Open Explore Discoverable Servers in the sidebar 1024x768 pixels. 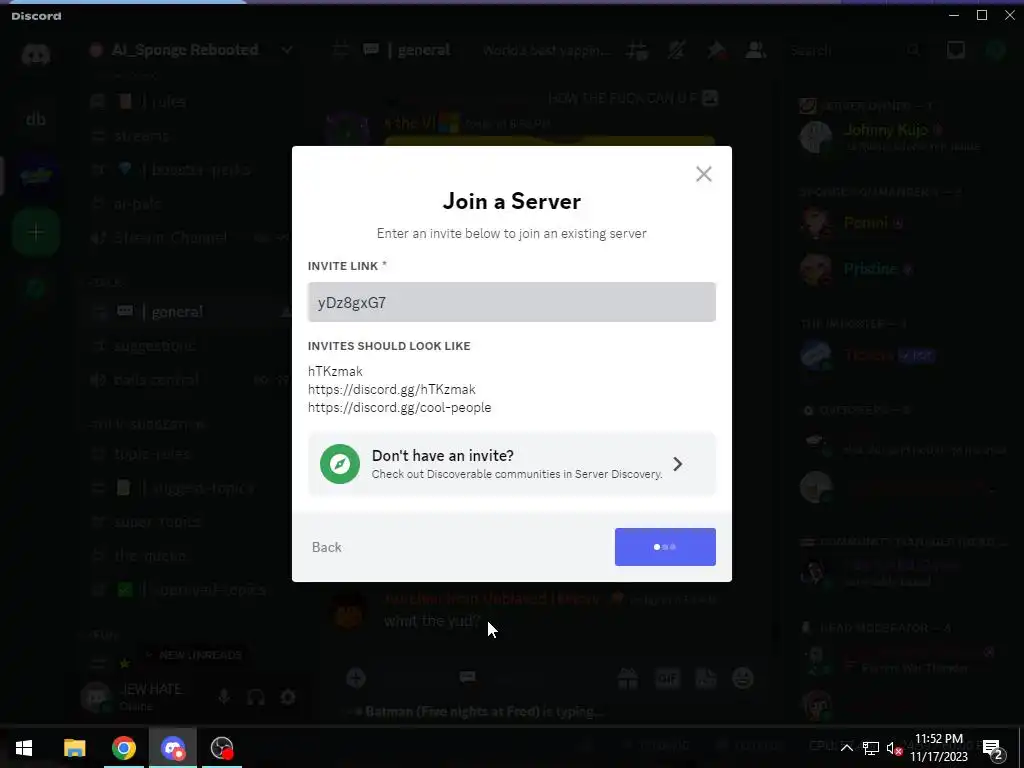pyautogui.click(x=36, y=288)
